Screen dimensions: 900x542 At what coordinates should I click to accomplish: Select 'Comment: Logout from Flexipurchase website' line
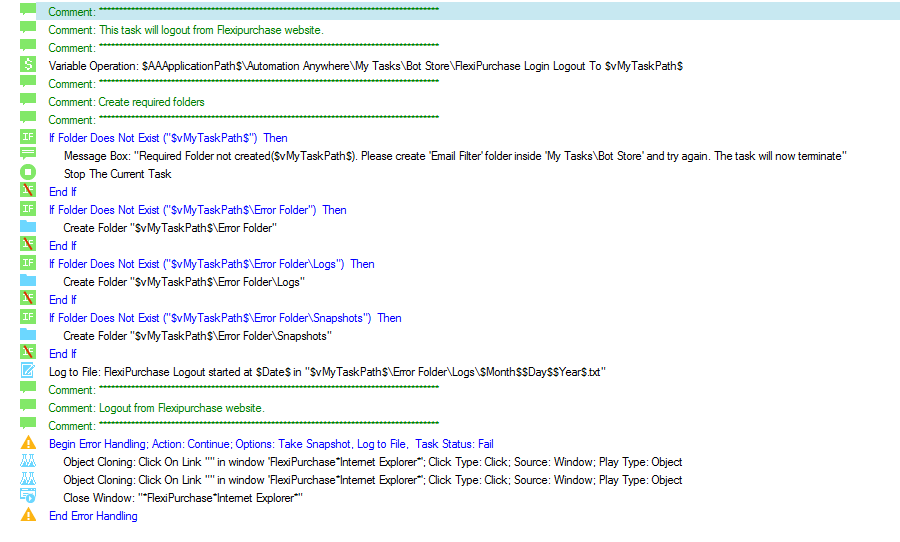tap(156, 408)
